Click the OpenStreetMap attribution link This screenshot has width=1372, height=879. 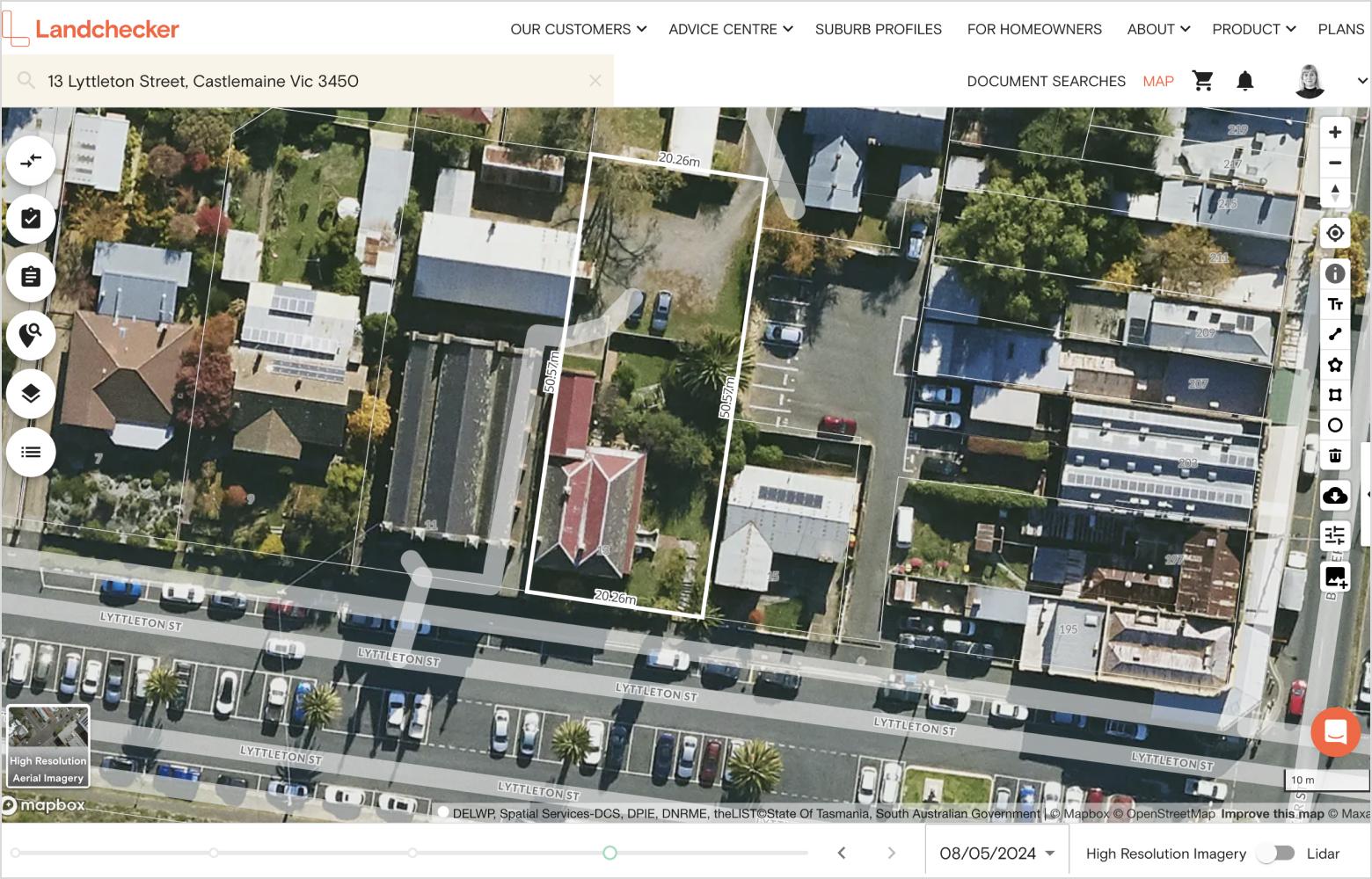(x=1164, y=814)
